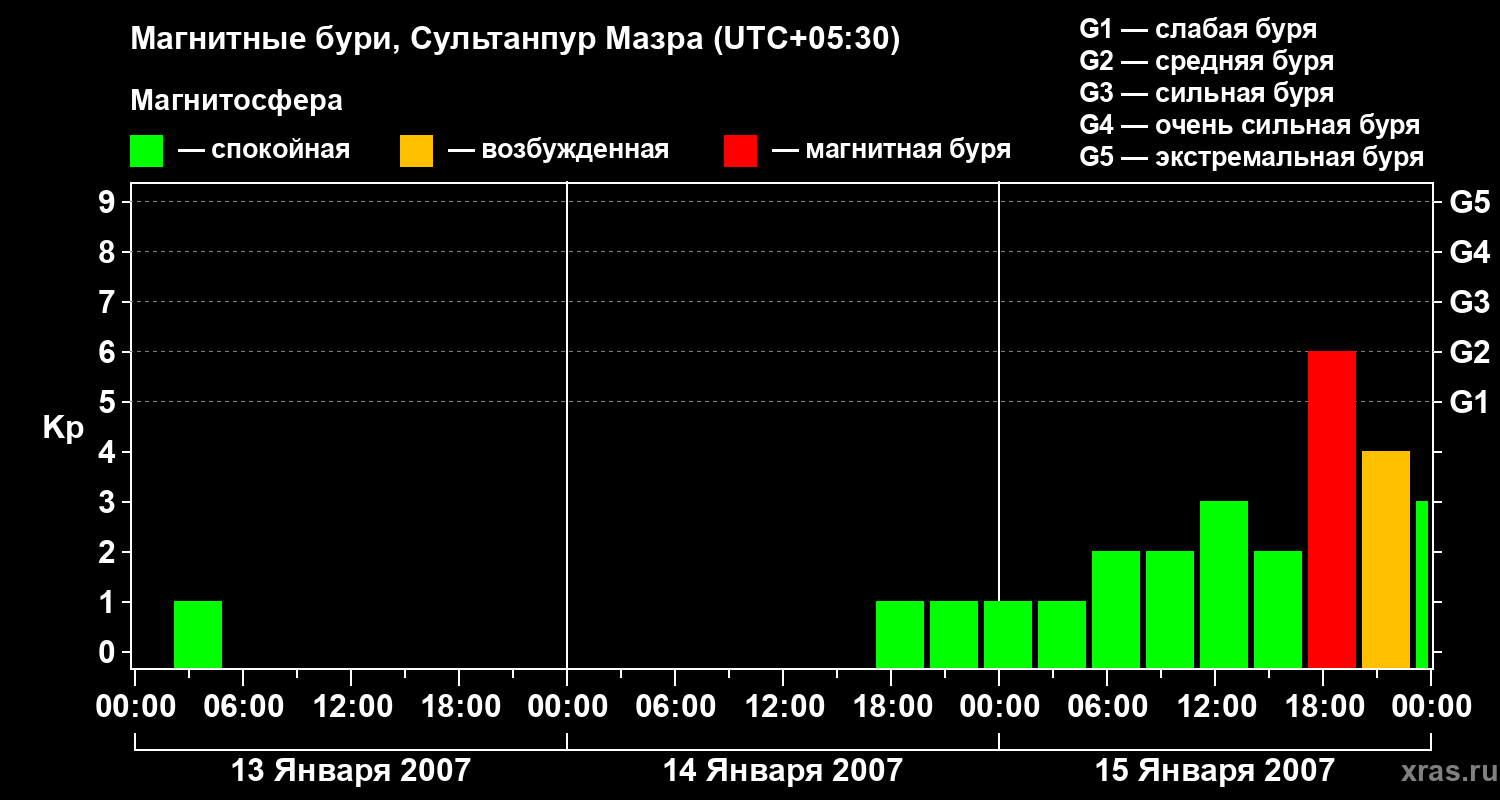This screenshot has height=800, width=1500.
Task: Click the '12:00' tick label above 13 Января
Action: click(351, 707)
